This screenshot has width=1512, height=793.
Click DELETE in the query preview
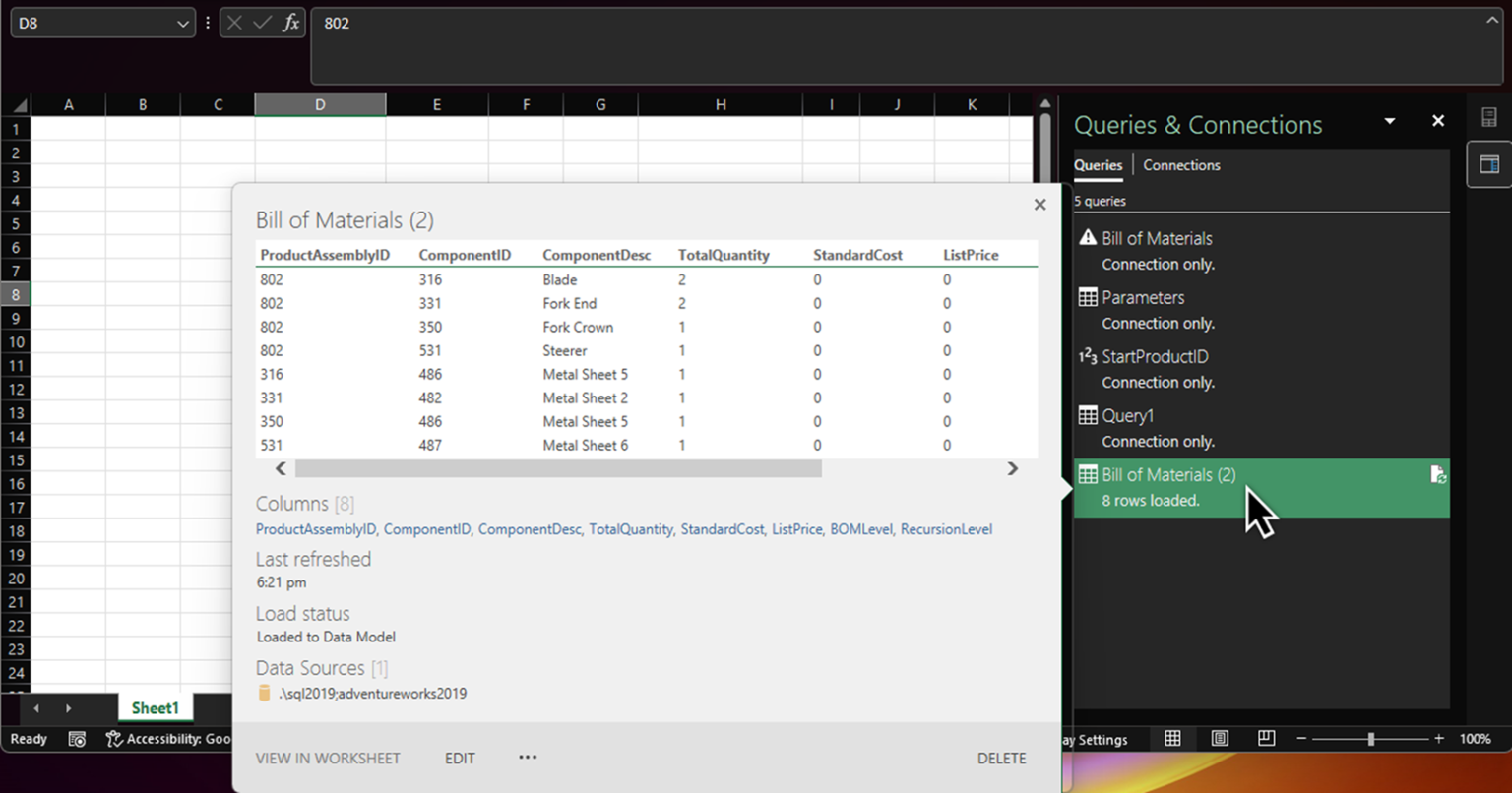(x=1001, y=759)
